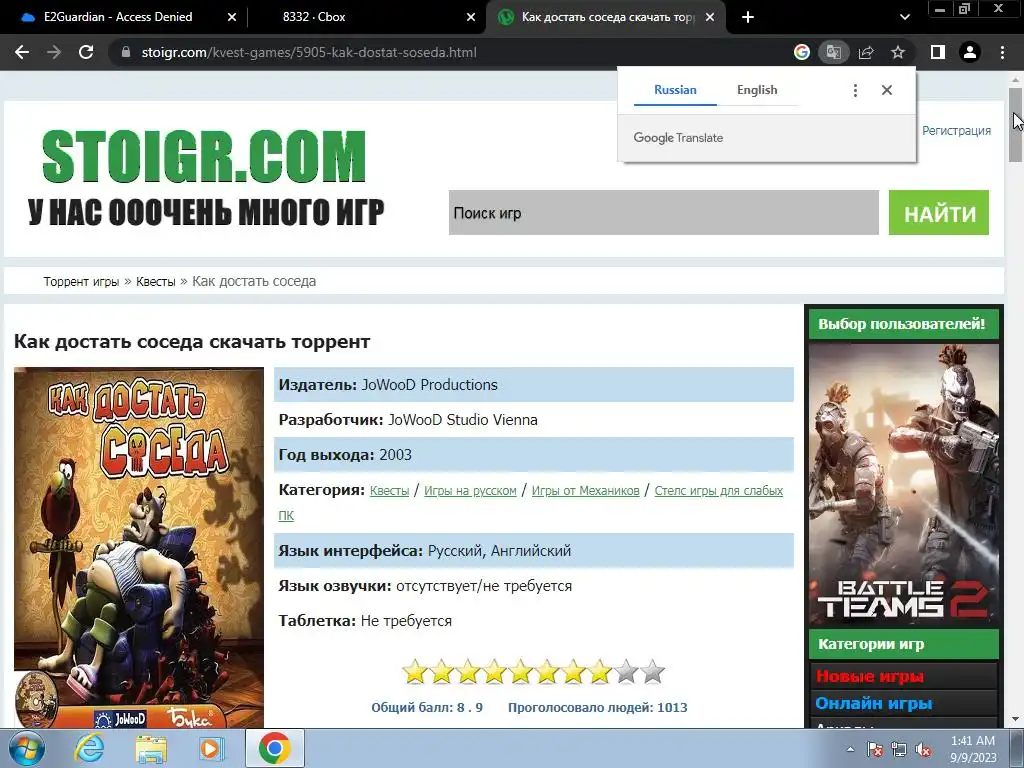Image resolution: width=1024 pixels, height=768 pixels.
Task: Reload the page with refresh icon
Action: coord(86,52)
